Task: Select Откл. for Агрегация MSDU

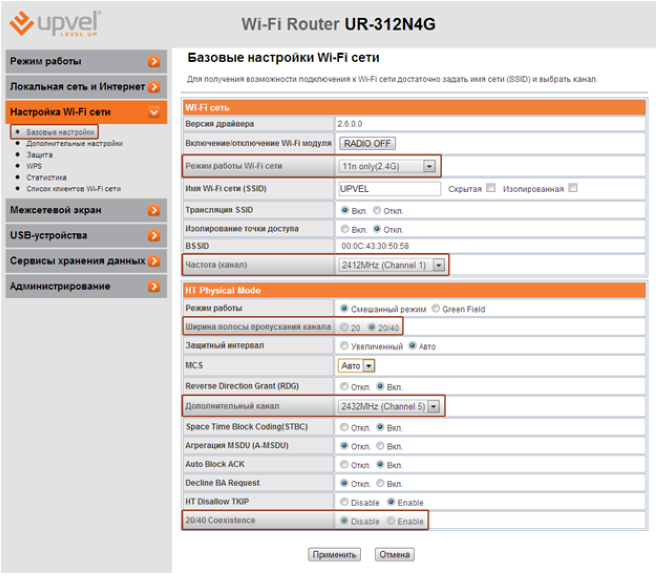Action: 344,446
